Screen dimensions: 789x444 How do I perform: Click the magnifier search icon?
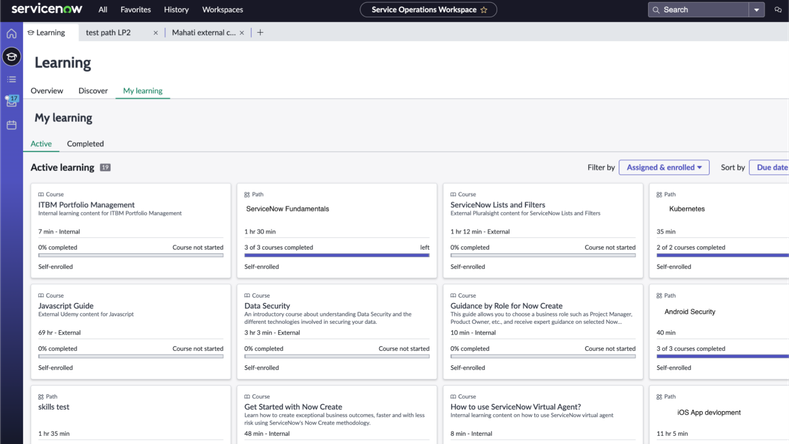pos(656,10)
